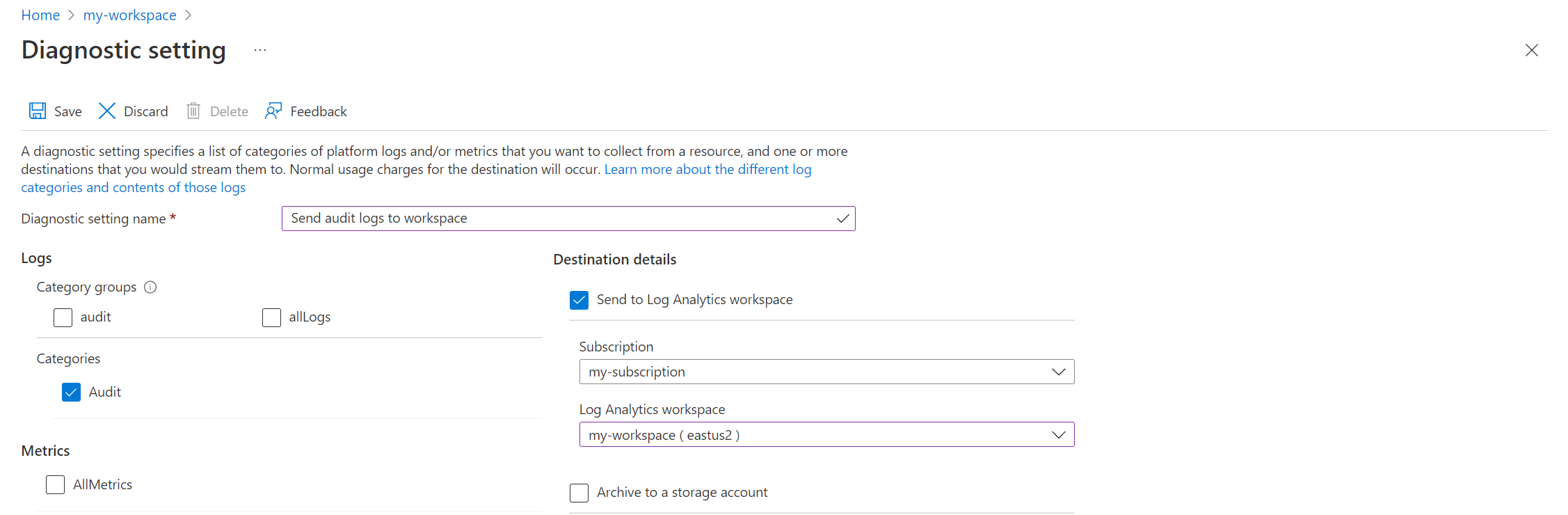This screenshot has width=1568, height=515.
Task: Uncheck the Audit category checkbox
Action: click(72, 393)
